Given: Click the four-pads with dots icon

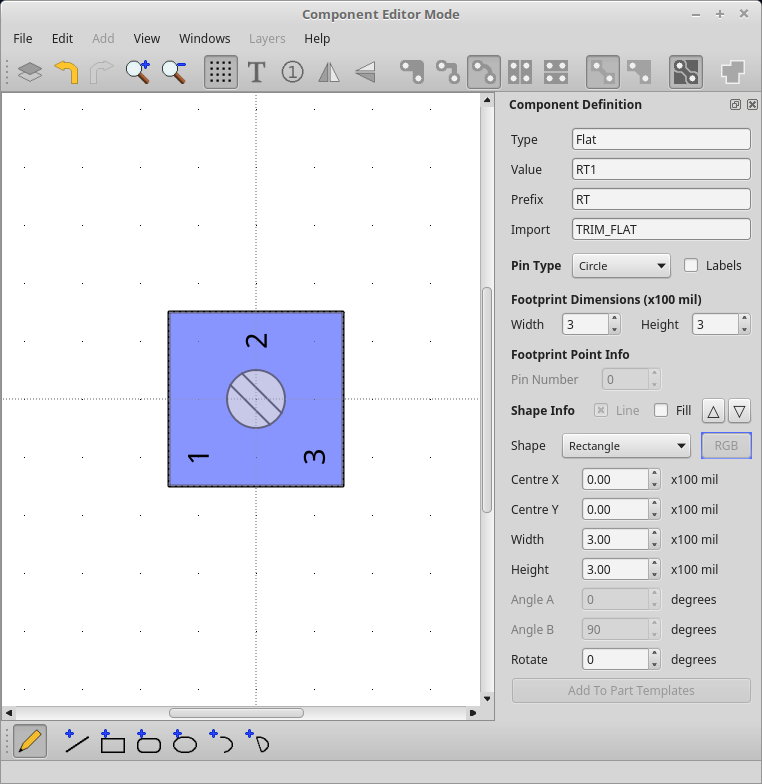Looking at the screenshot, I should [x=556, y=72].
